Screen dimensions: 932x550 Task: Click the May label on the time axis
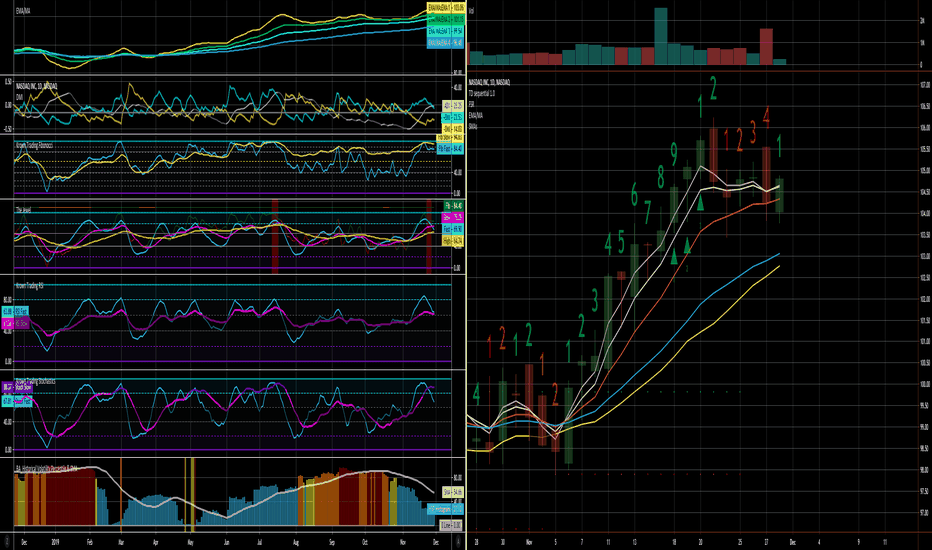[190, 542]
